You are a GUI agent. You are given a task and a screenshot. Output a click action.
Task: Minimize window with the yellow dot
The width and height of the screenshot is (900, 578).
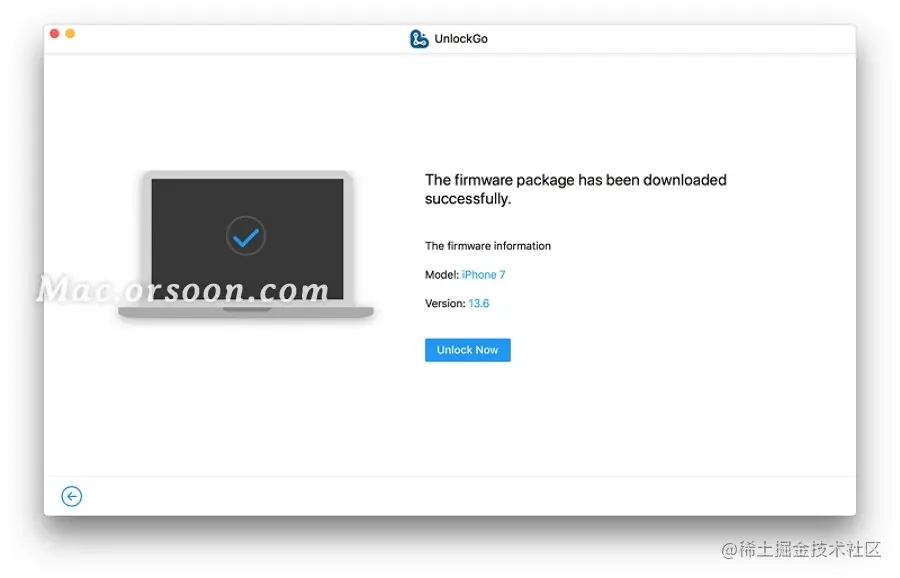(x=70, y=33)
